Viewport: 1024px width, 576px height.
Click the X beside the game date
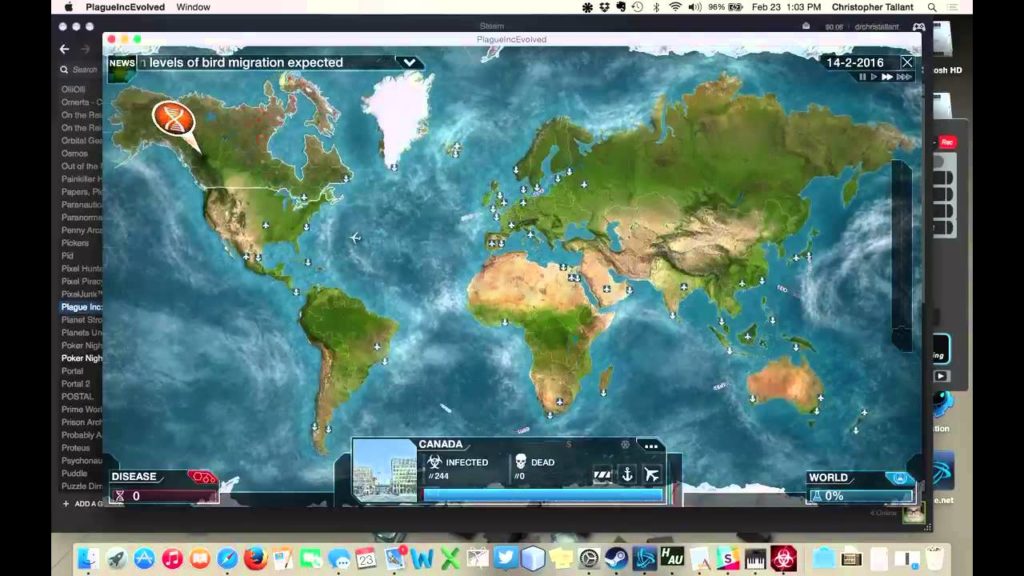point(907,63)
